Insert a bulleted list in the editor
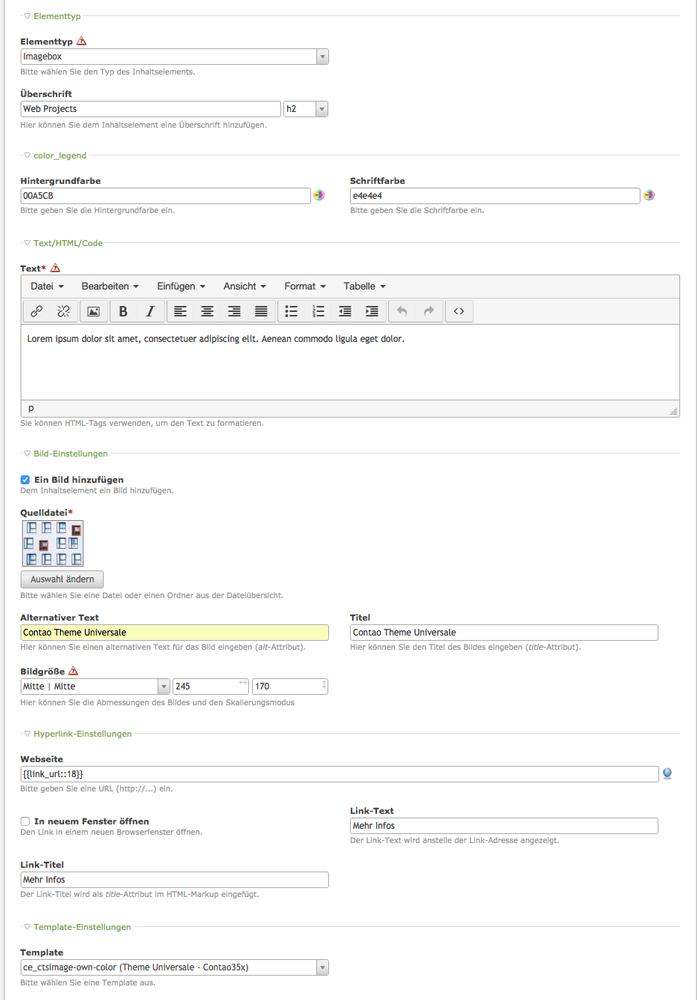This screenshot has height=1000, width=697. click(291, 311)
